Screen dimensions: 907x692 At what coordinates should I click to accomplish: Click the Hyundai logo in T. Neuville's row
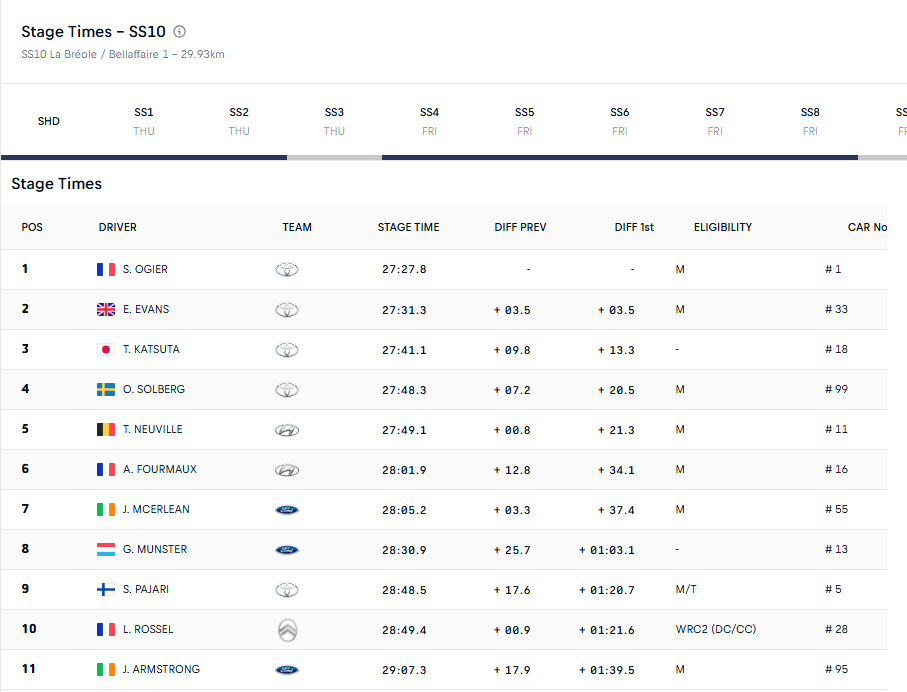click(x=287, y=430)
